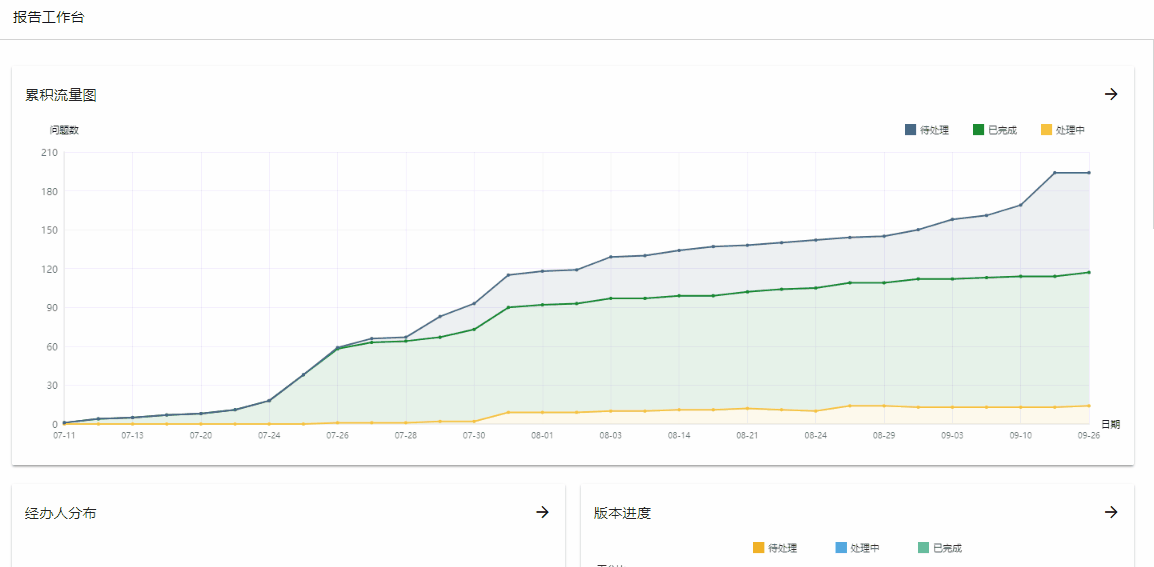
Task: Click the 累积流量图 card title
Action: [x=60, y=95]
